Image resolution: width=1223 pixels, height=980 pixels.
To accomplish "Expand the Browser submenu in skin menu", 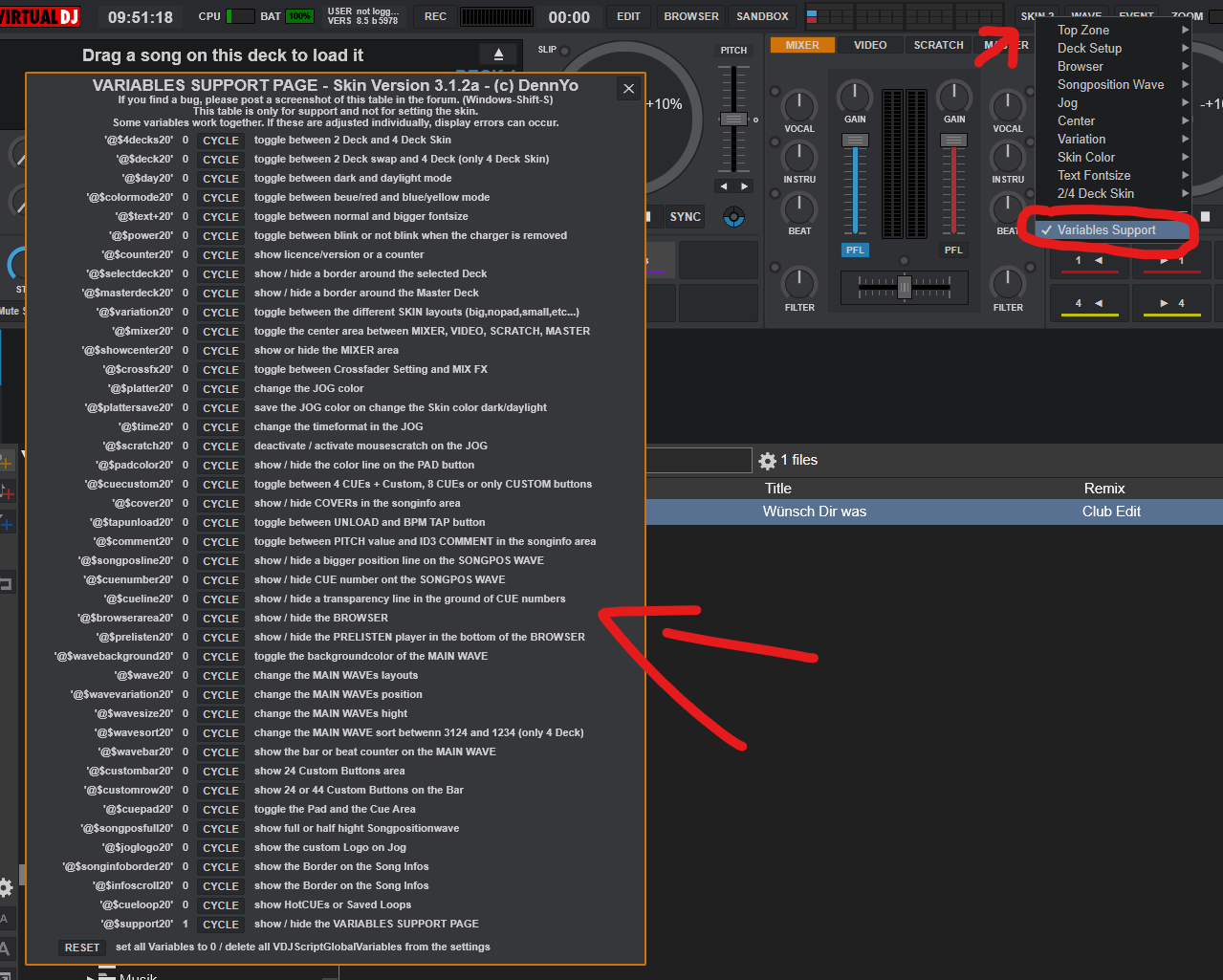I will tap(1113, 67).
